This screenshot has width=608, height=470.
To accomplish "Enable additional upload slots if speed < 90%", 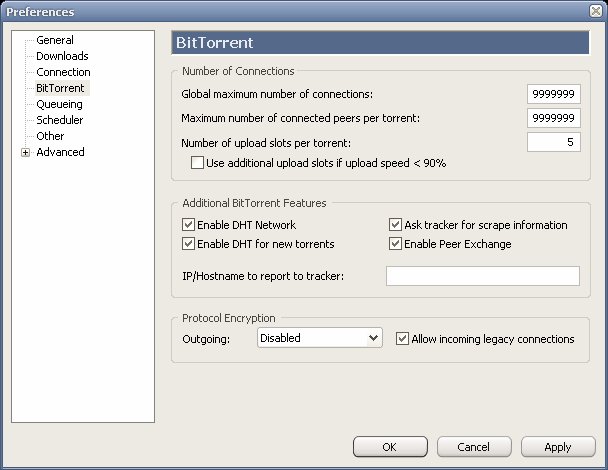I will tap(197, 162).
